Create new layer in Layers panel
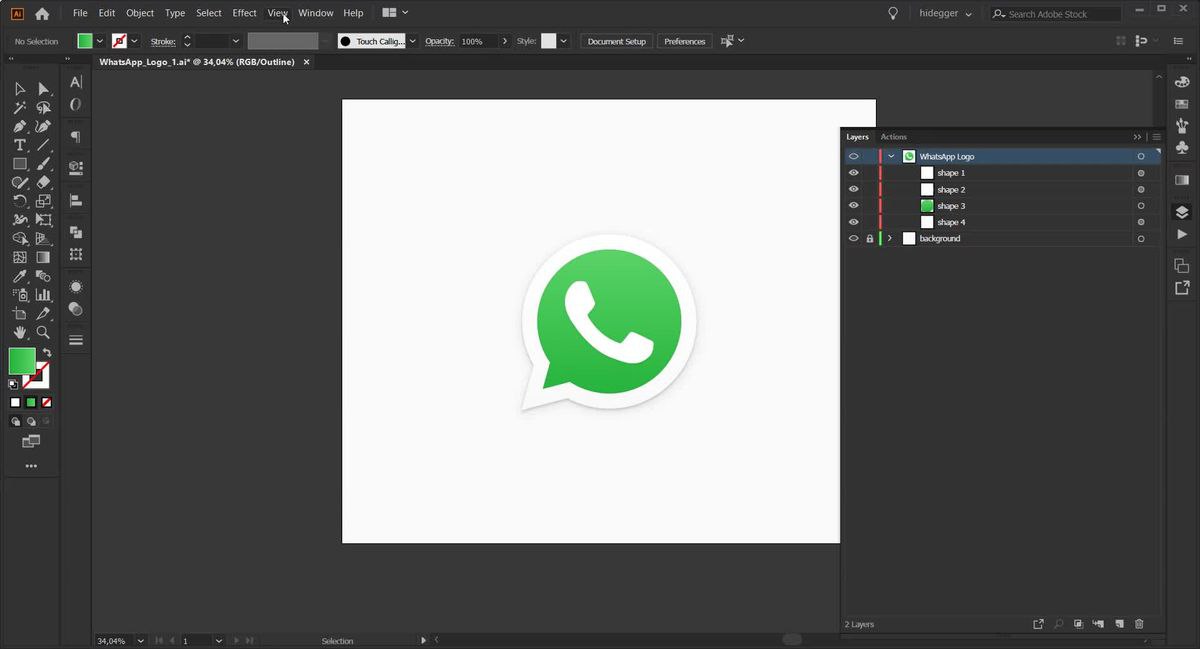Viewport: 1200px width, 649px height. pyautogui.click(x=1119, y=624)
